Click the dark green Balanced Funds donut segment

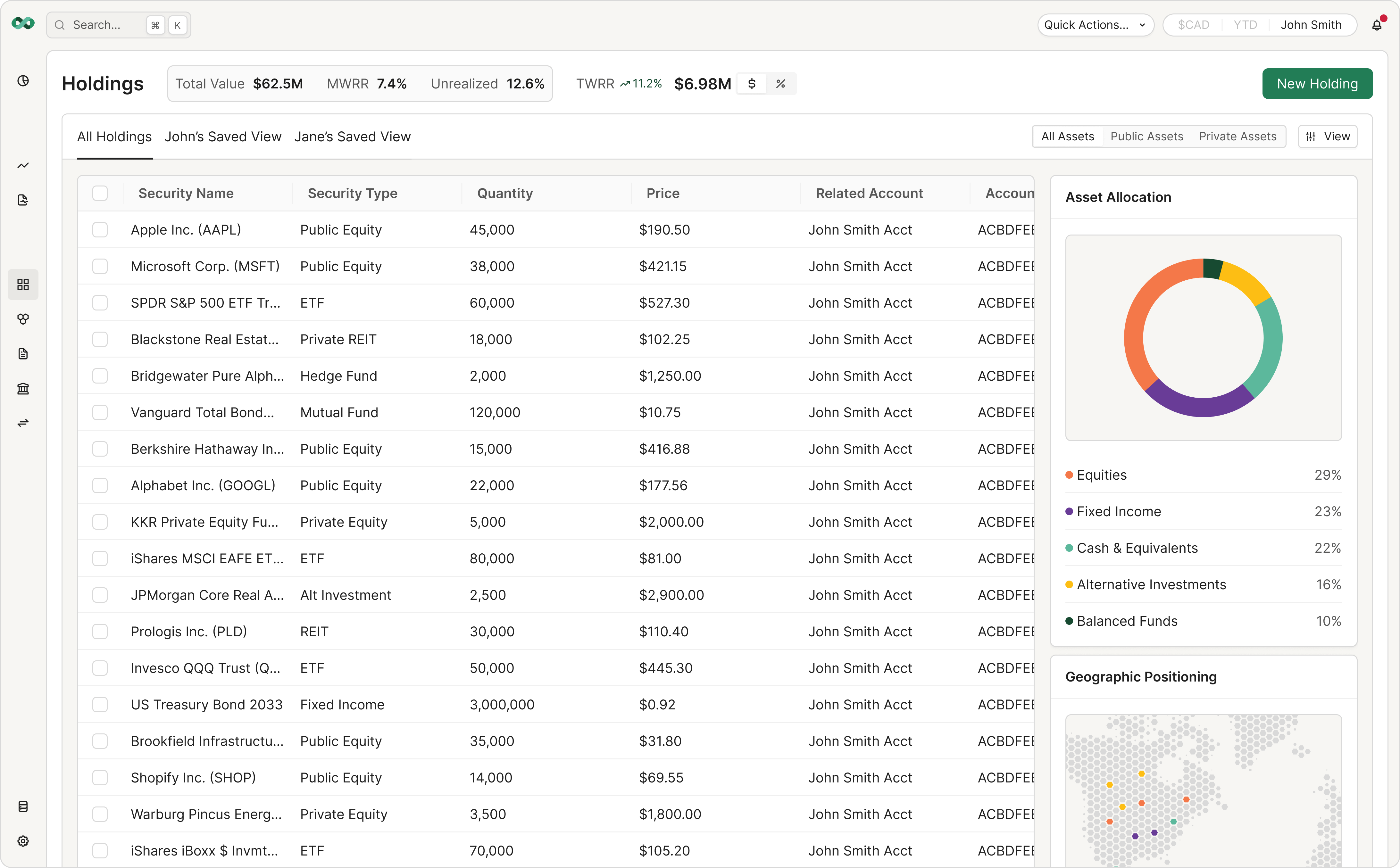[x=1213, y=268]
